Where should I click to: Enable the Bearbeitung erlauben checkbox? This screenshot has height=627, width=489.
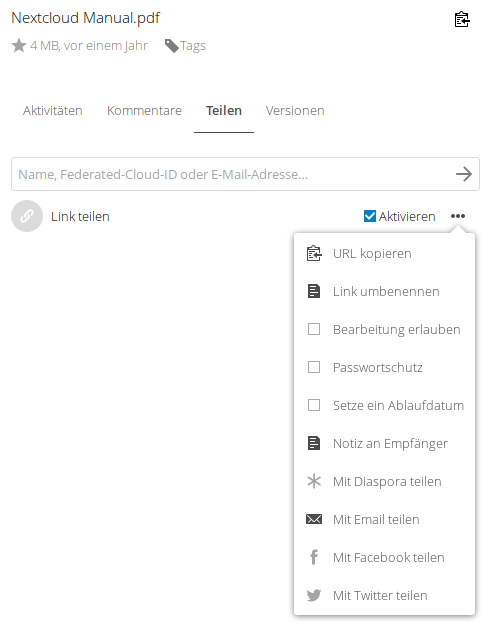tap(314, 329)
